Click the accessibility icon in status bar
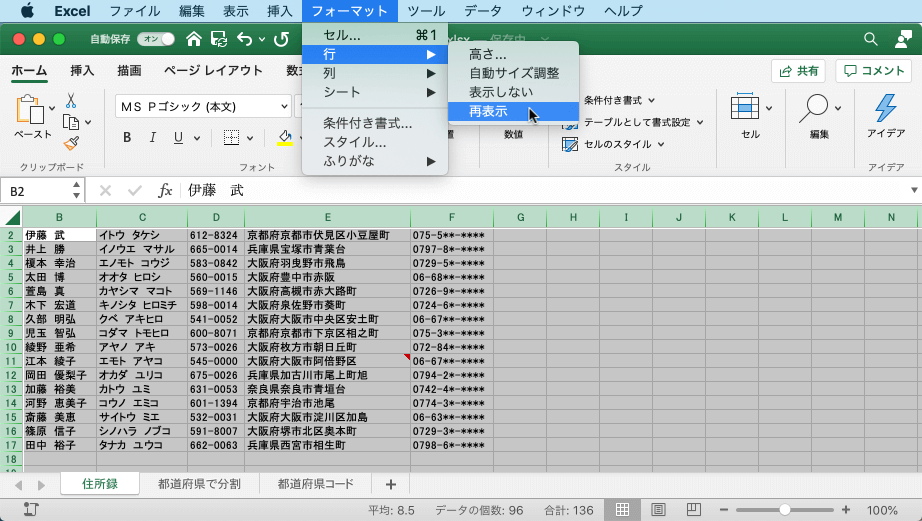This screenshot has width=922, height=521. click(31, 510)
